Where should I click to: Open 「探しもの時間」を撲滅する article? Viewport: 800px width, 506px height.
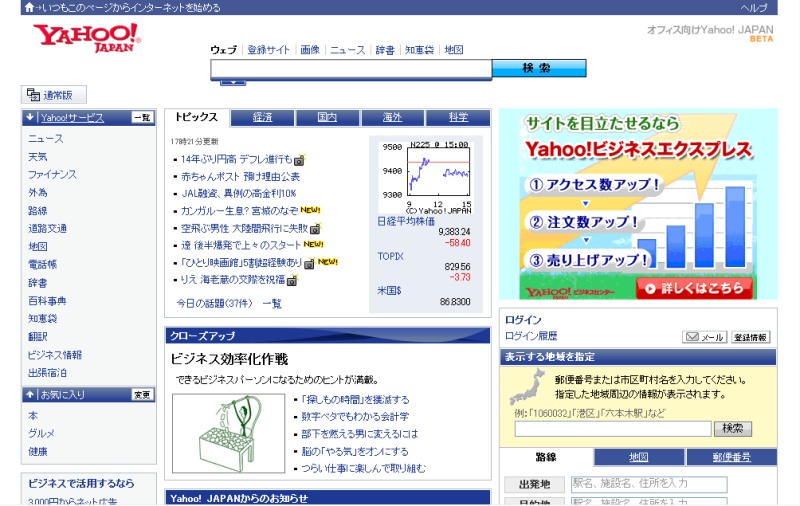point(355,399)
